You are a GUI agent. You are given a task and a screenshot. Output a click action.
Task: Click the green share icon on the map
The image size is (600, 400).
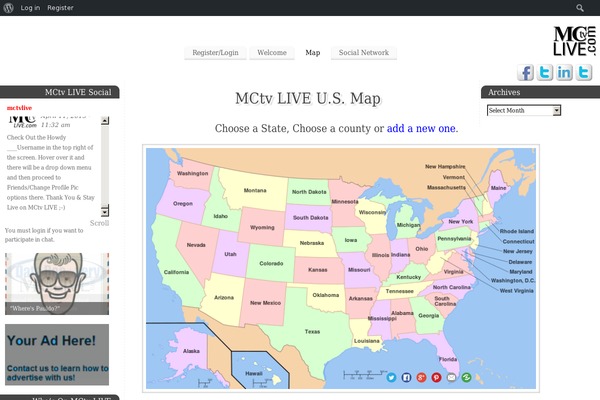point(466,378)
